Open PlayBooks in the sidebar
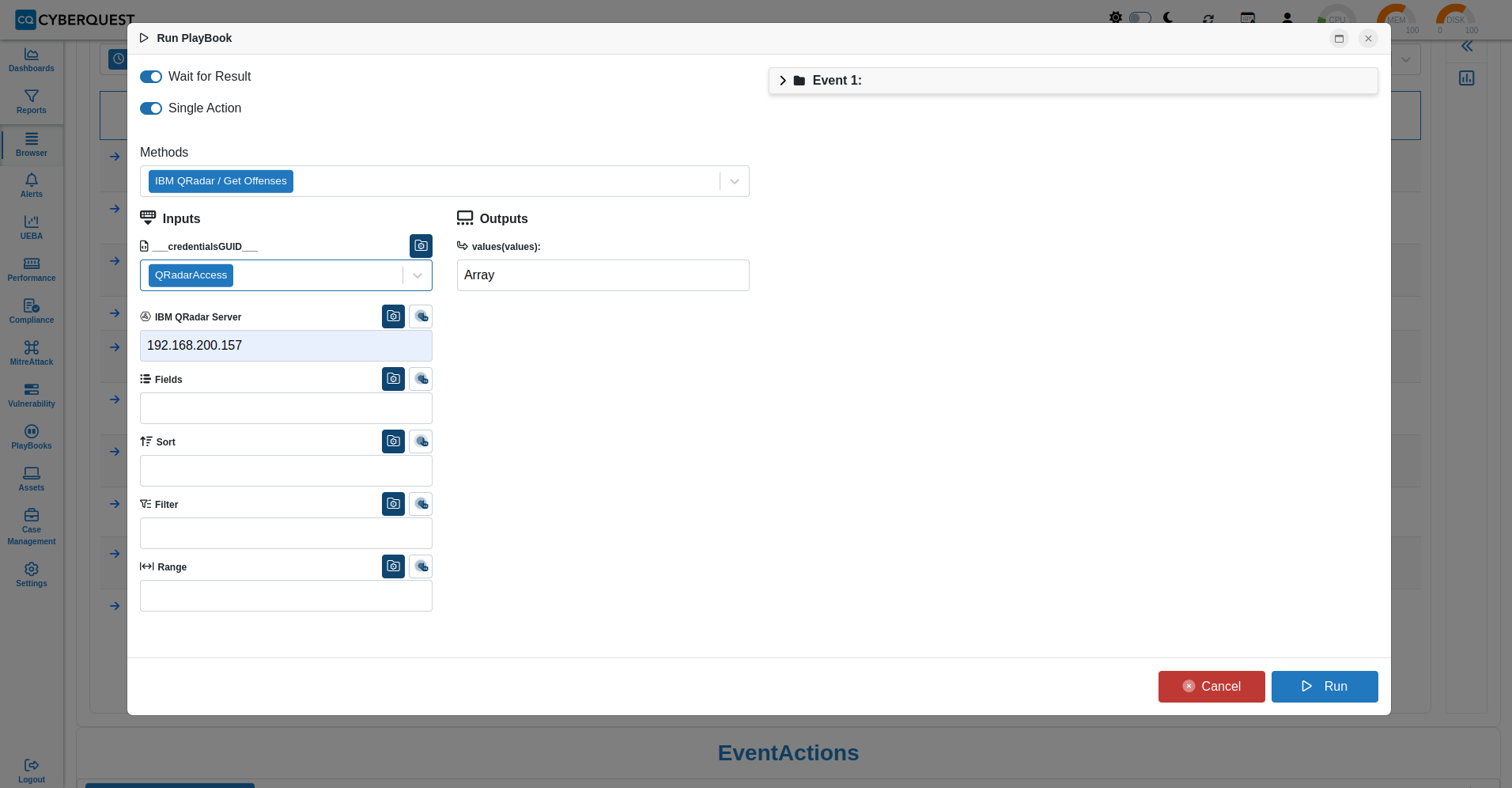This screenshot has height=788, width=1512. pos(32,438)
